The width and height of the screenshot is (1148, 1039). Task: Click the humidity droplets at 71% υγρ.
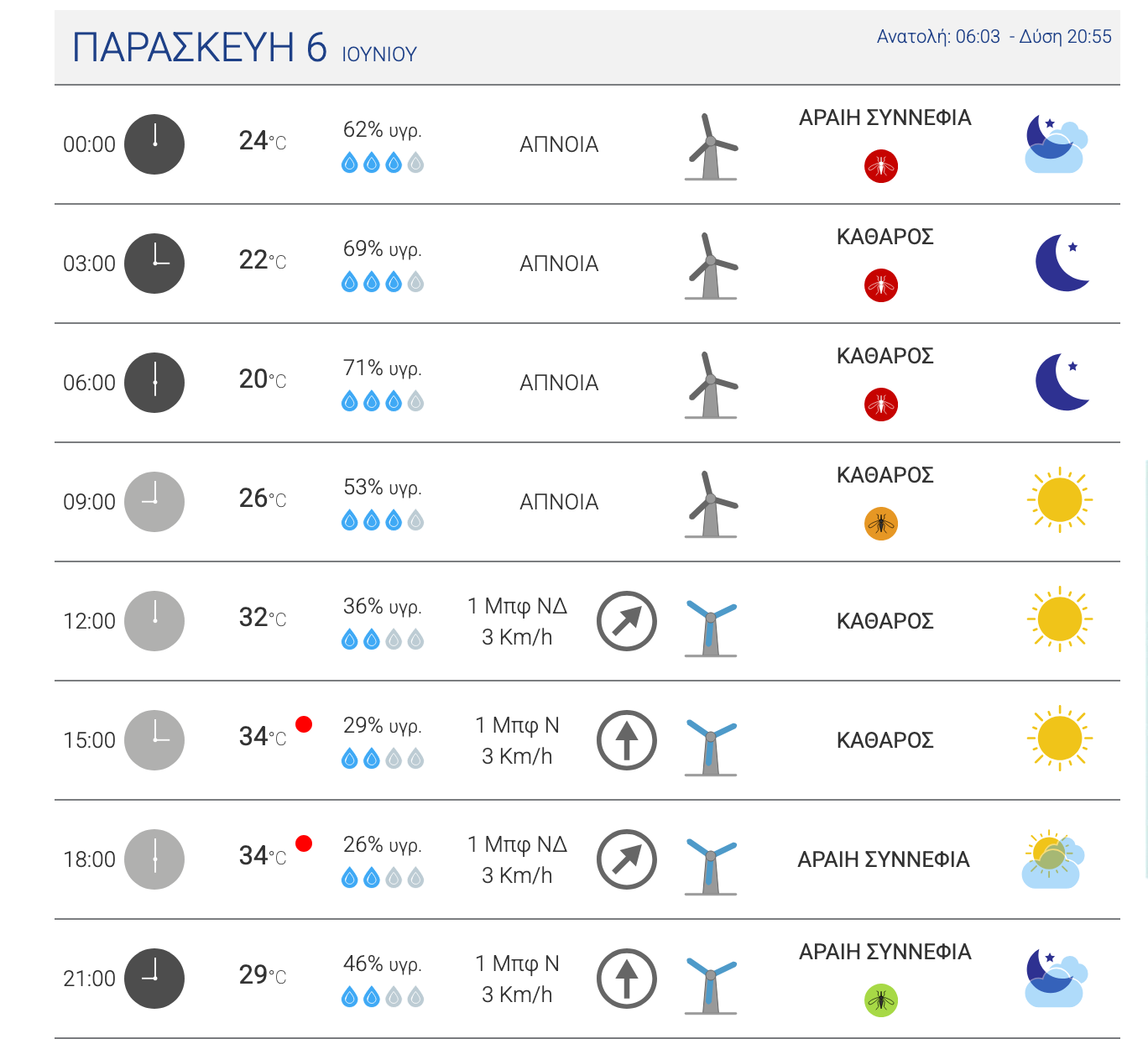[x=383, y=402]
